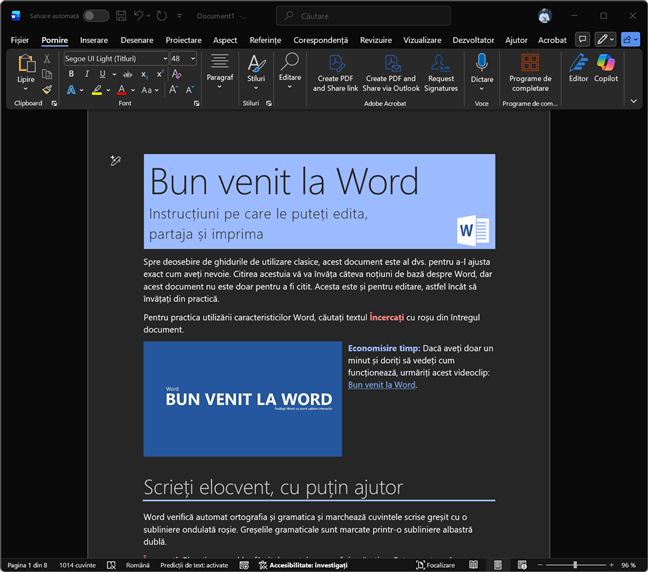Switch to Focalizare focus mode
This screenshot has width=648, height=572.
click(x=436, y=565)
